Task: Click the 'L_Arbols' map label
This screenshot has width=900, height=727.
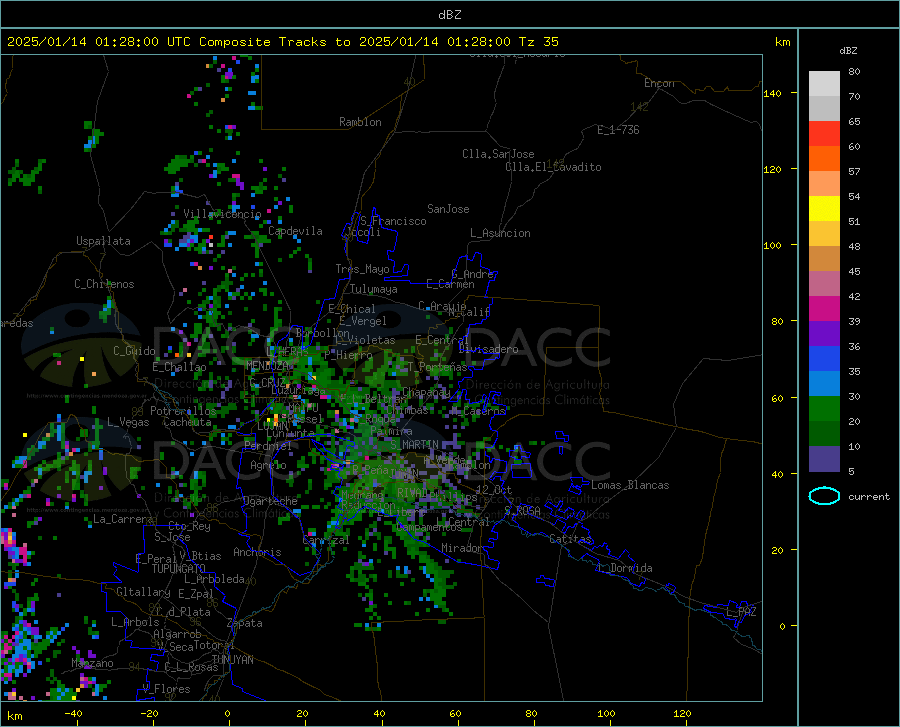Action: click(x=135, y=622)
